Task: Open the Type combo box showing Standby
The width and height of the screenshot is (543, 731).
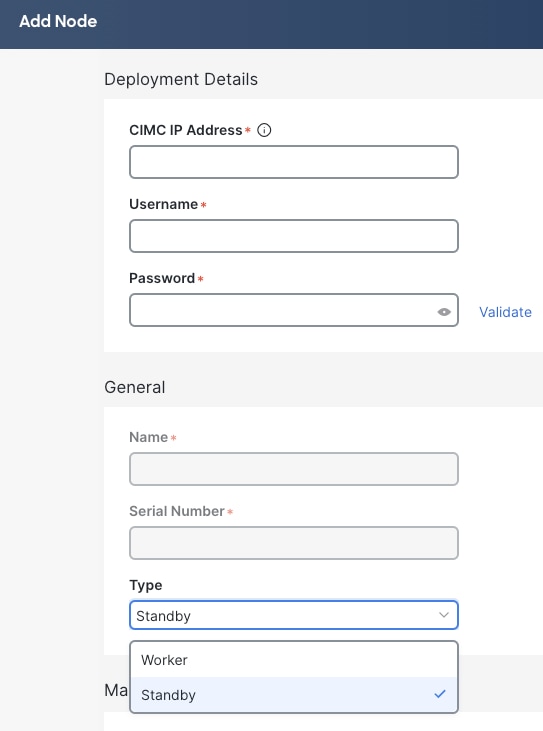Action: 294,615
